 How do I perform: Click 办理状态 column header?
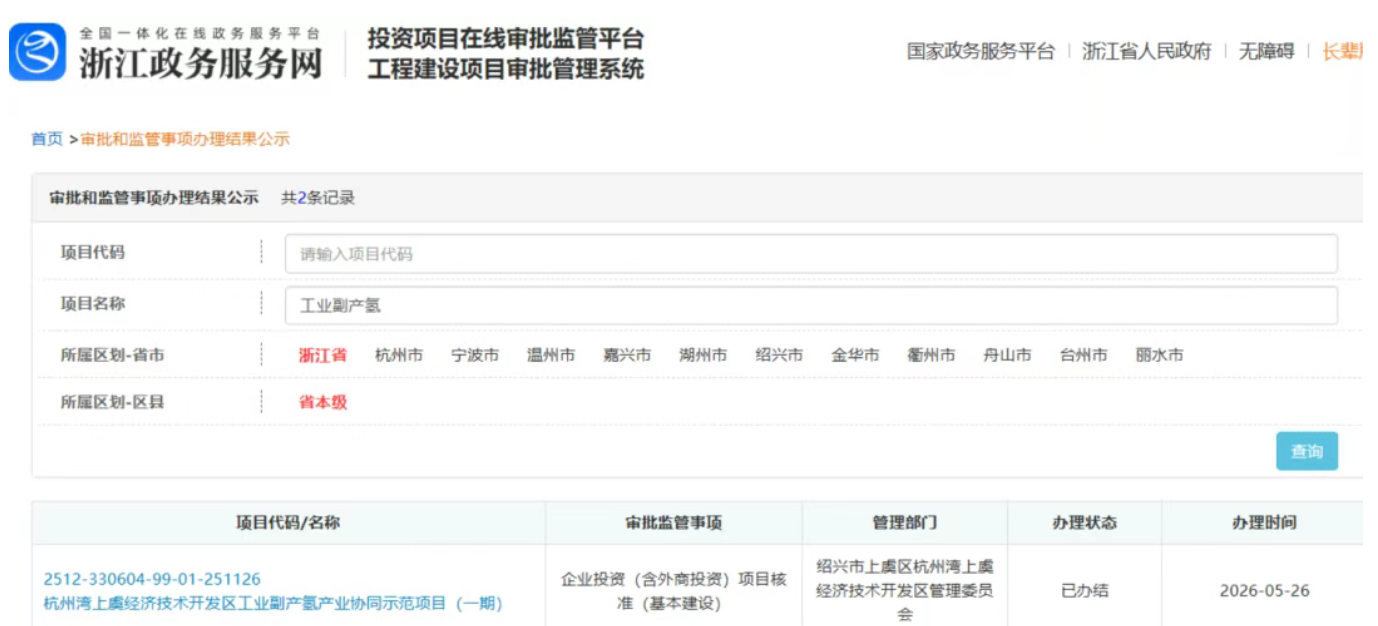click(x=1085, y=523)
